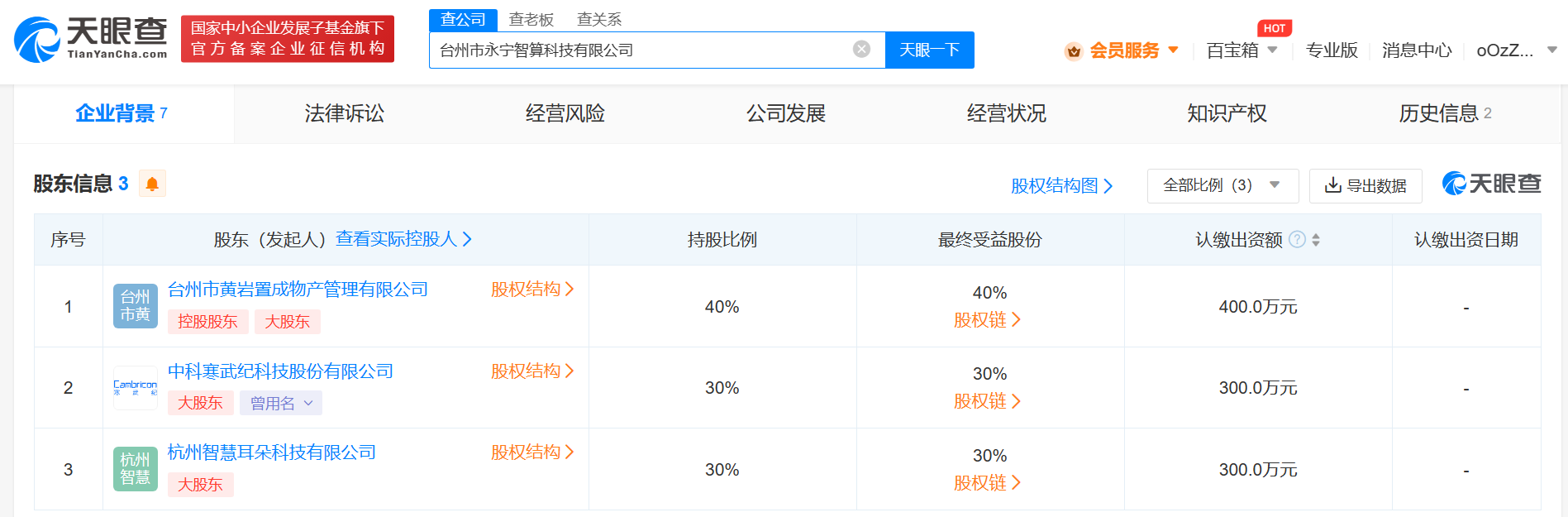1568x517 pixels.
Task: Open the 全部比例 (3) dropdown filter
Action: [1222, 185]
